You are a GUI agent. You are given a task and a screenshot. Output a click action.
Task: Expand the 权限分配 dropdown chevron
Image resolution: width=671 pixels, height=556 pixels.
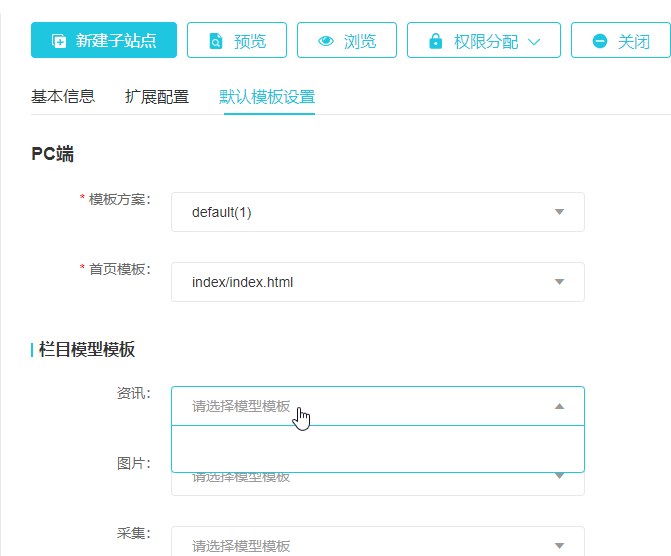pos(534,42)
